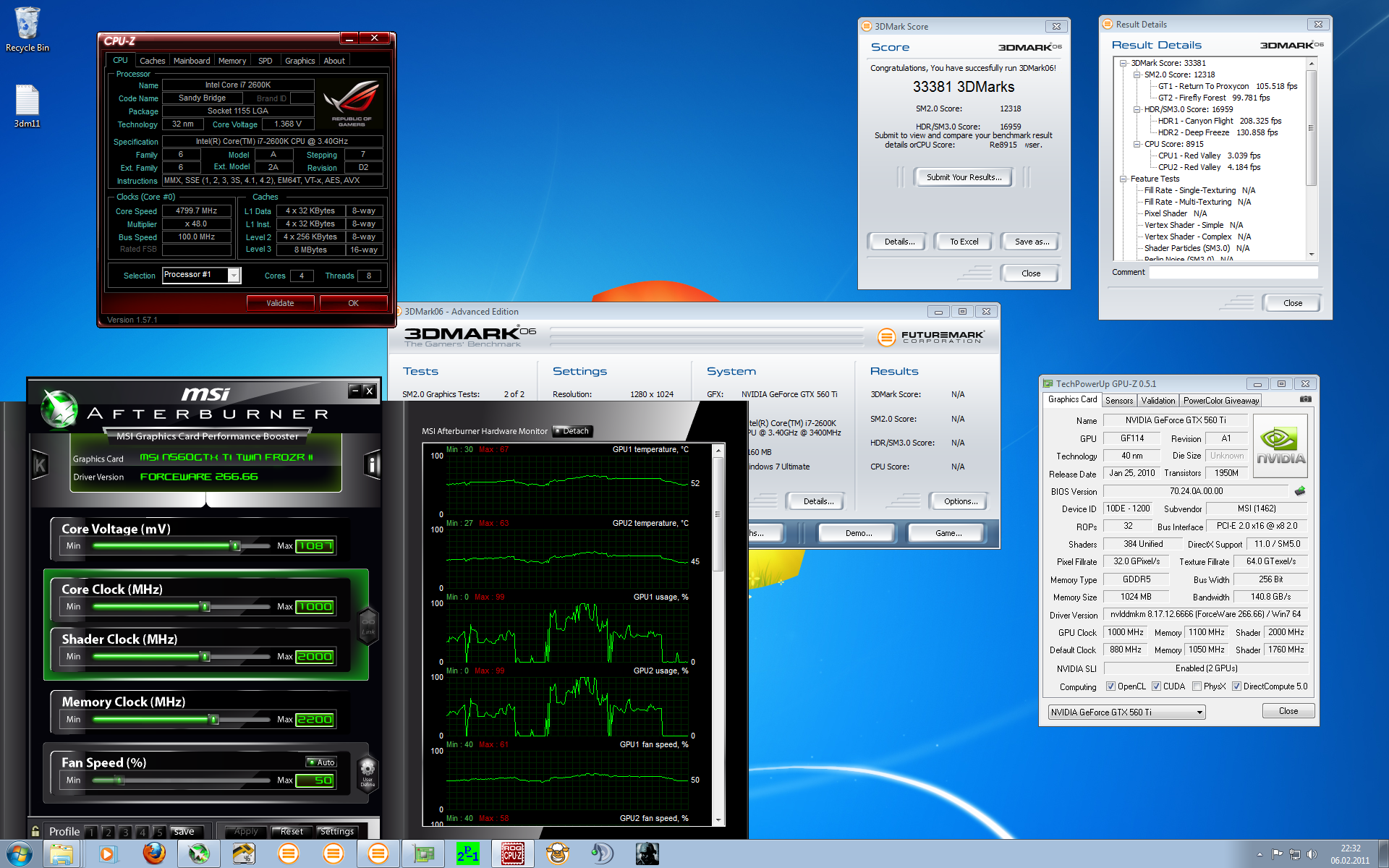Open Kombustor with the K button in Afterburner

point(41,465)
